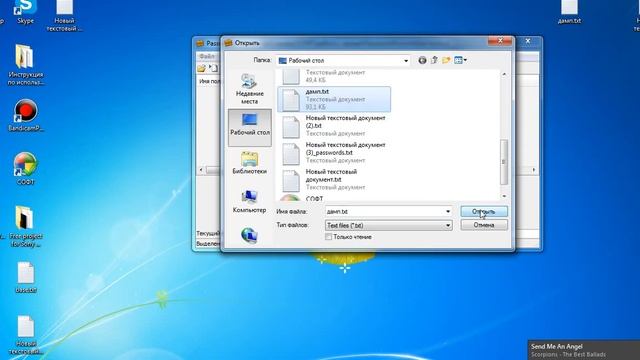640x360 pixels.
Task: Click background window left scroll arrow
Action: coord(201,170)
